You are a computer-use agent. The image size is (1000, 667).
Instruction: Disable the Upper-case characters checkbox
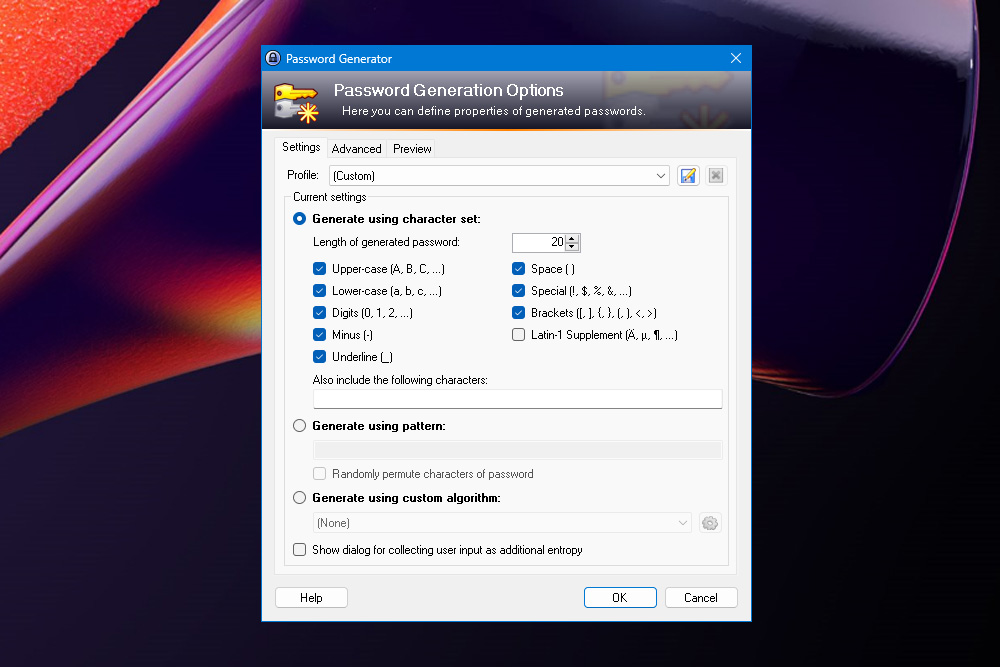[319, 268]
